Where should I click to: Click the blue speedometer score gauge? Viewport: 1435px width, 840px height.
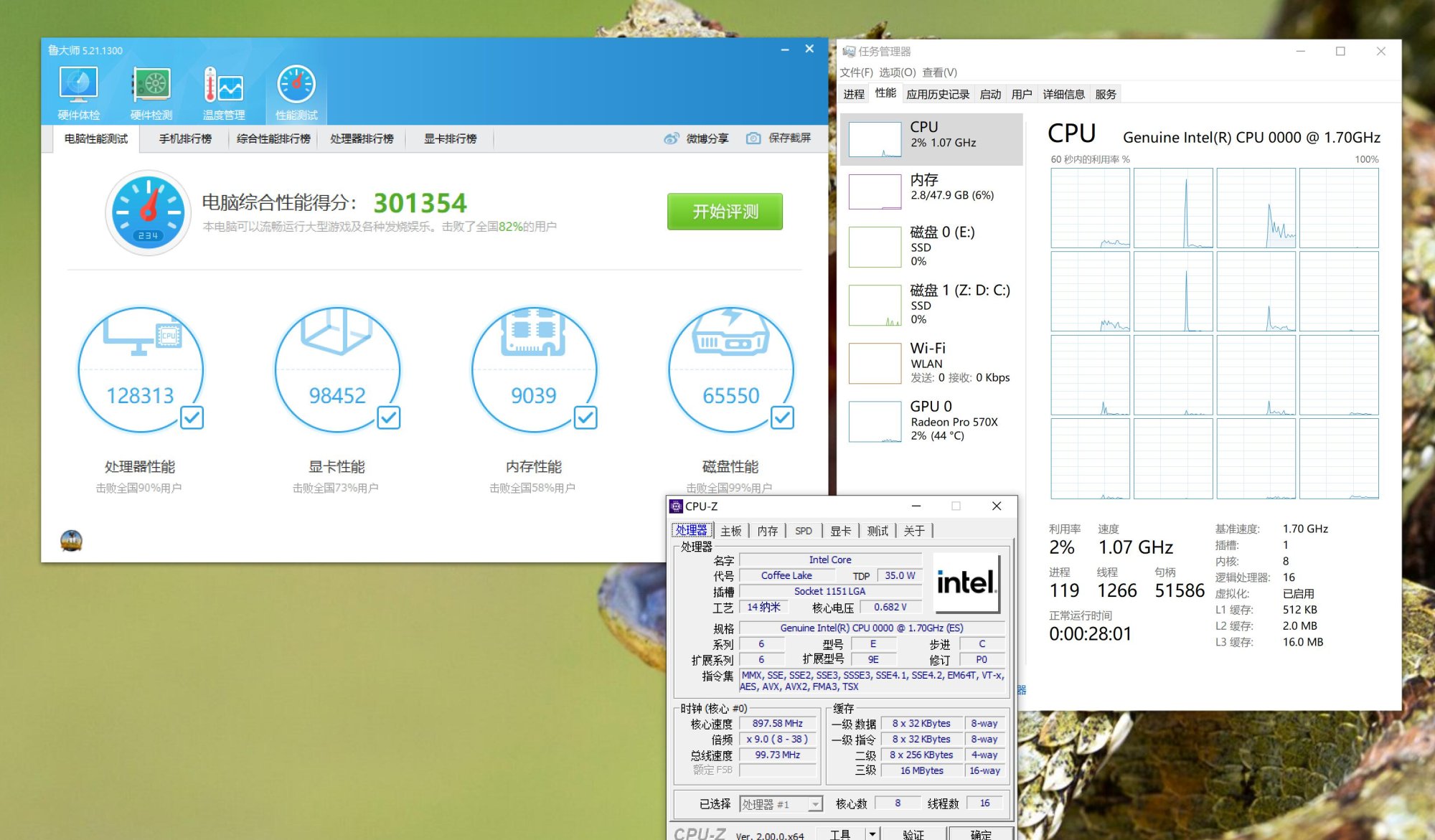tap(149, 213)
